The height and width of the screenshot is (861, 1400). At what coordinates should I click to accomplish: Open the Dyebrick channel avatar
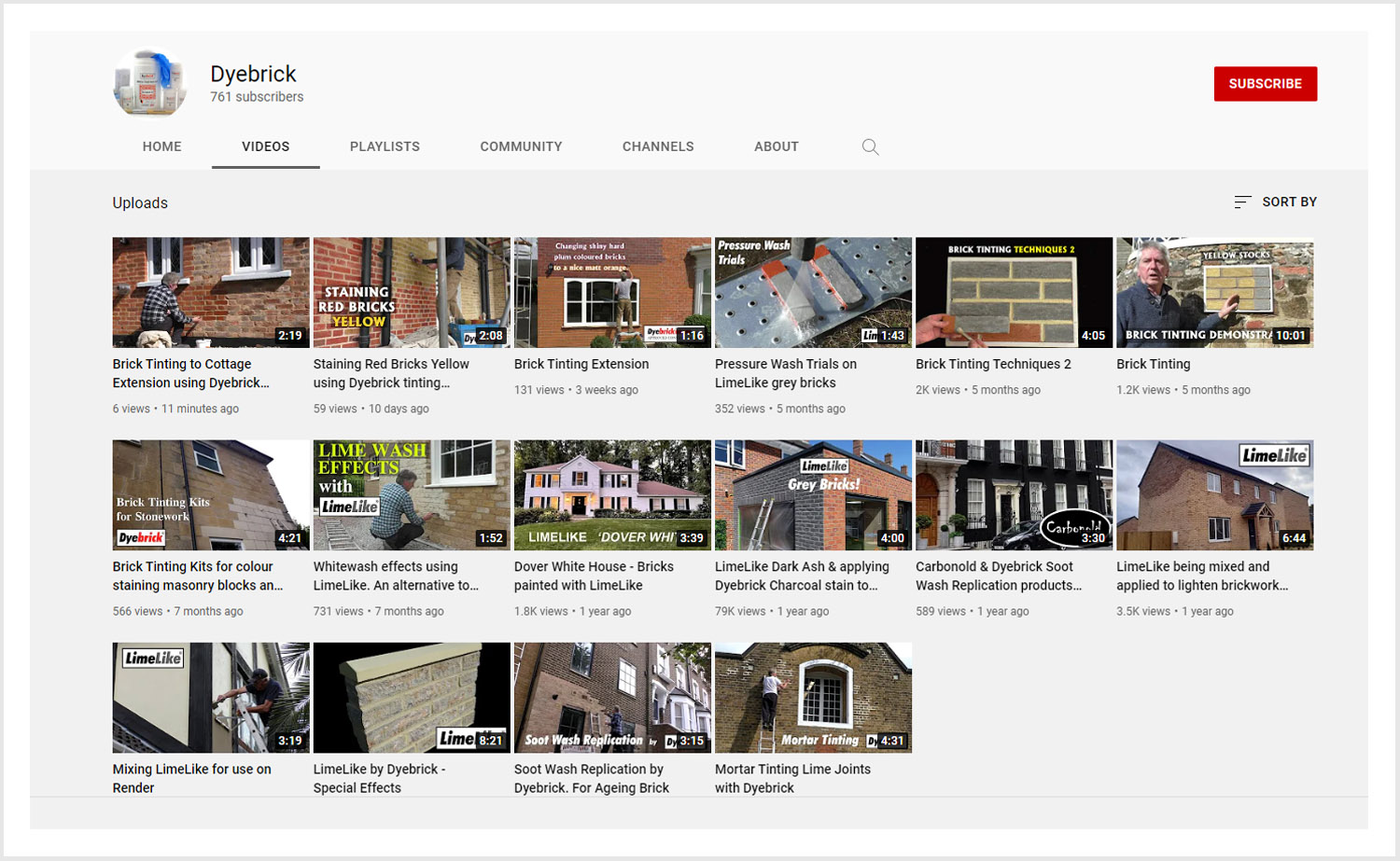point(150,84)
